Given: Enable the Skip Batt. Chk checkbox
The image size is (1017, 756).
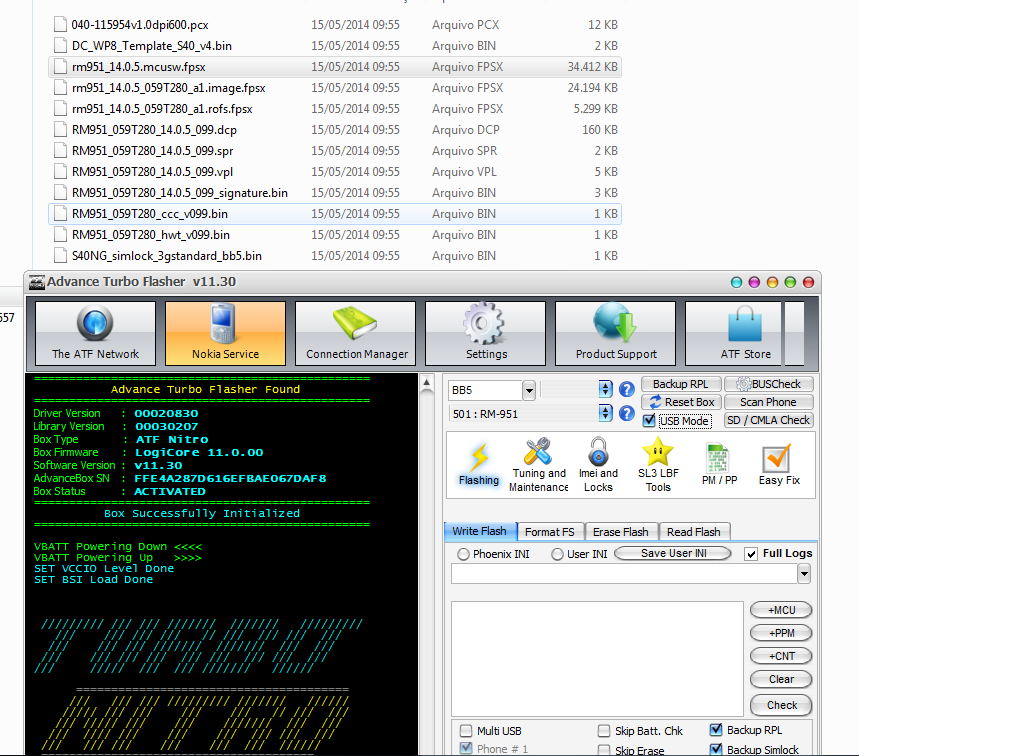Looking at the screenshot, I should pyautogui.click(x=605, y=731).
